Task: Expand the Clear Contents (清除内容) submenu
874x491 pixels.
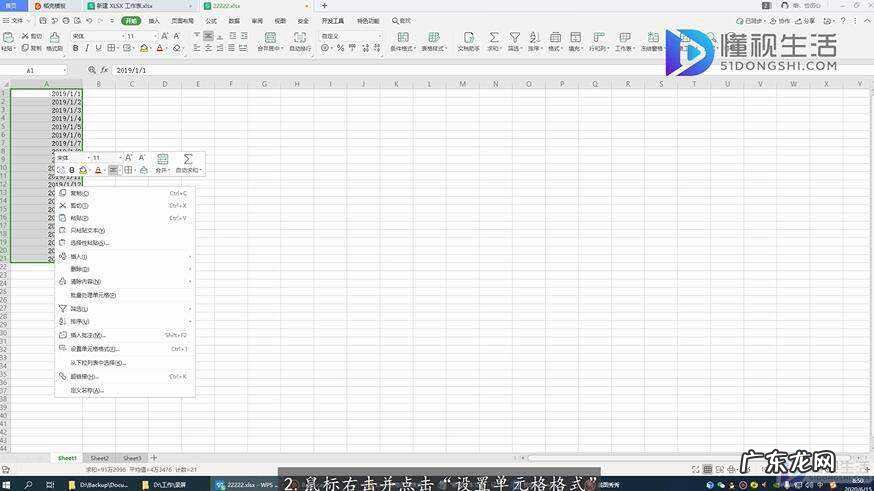Action: pos(125,281)
